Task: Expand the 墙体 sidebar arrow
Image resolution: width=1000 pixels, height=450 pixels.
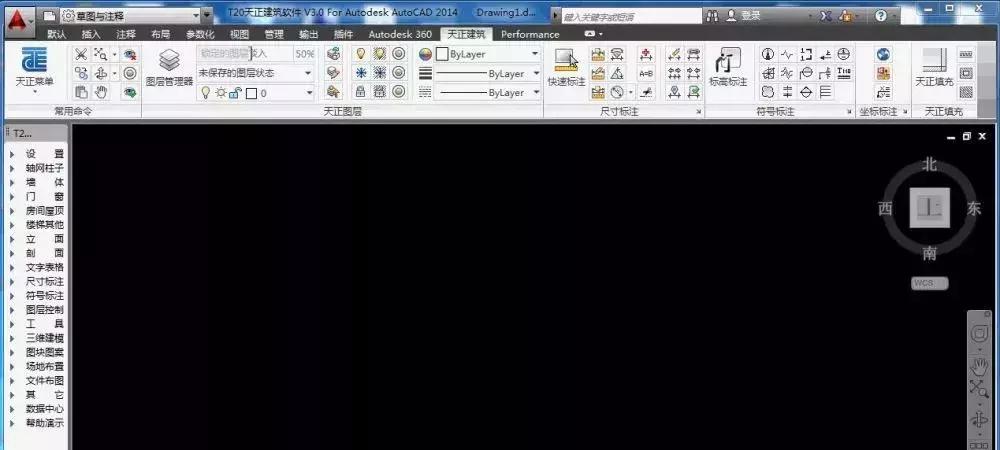Action: point(11,182)
